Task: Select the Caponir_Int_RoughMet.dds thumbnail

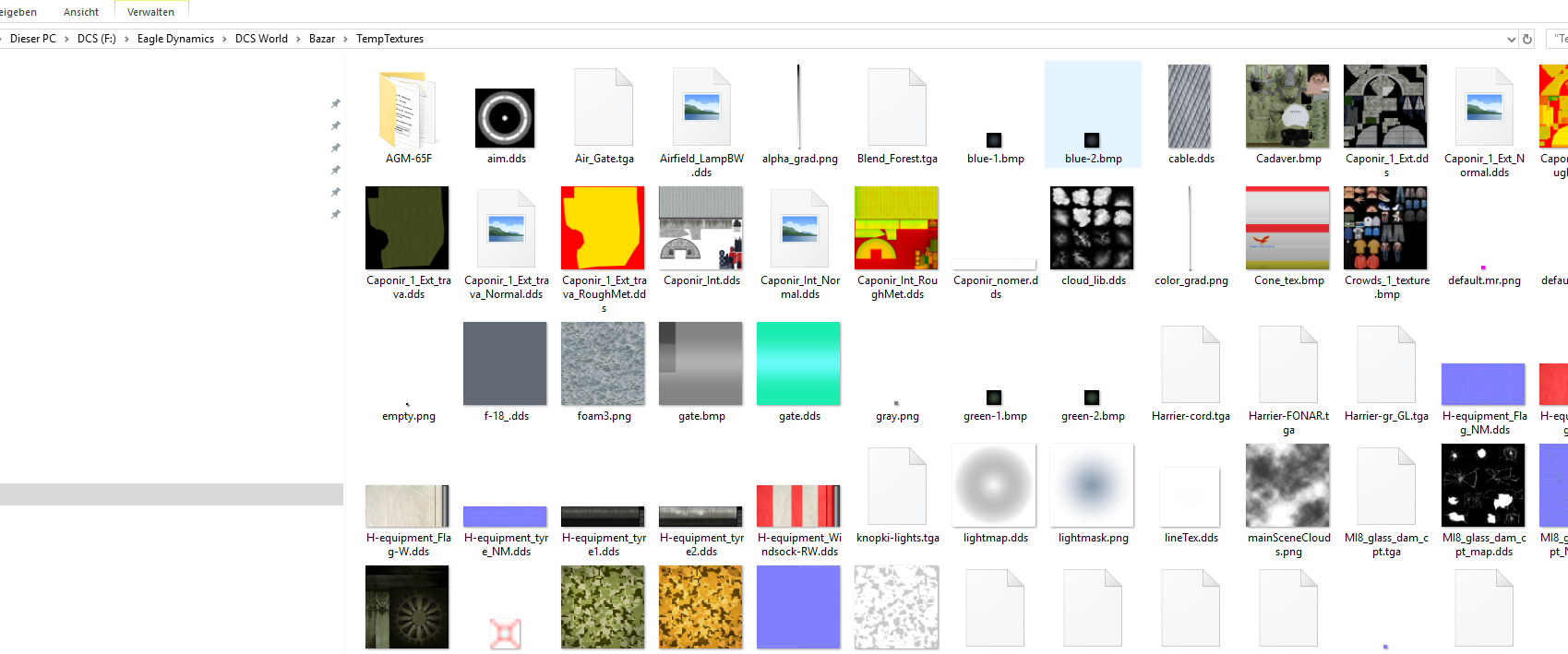Action: [896, 228]
